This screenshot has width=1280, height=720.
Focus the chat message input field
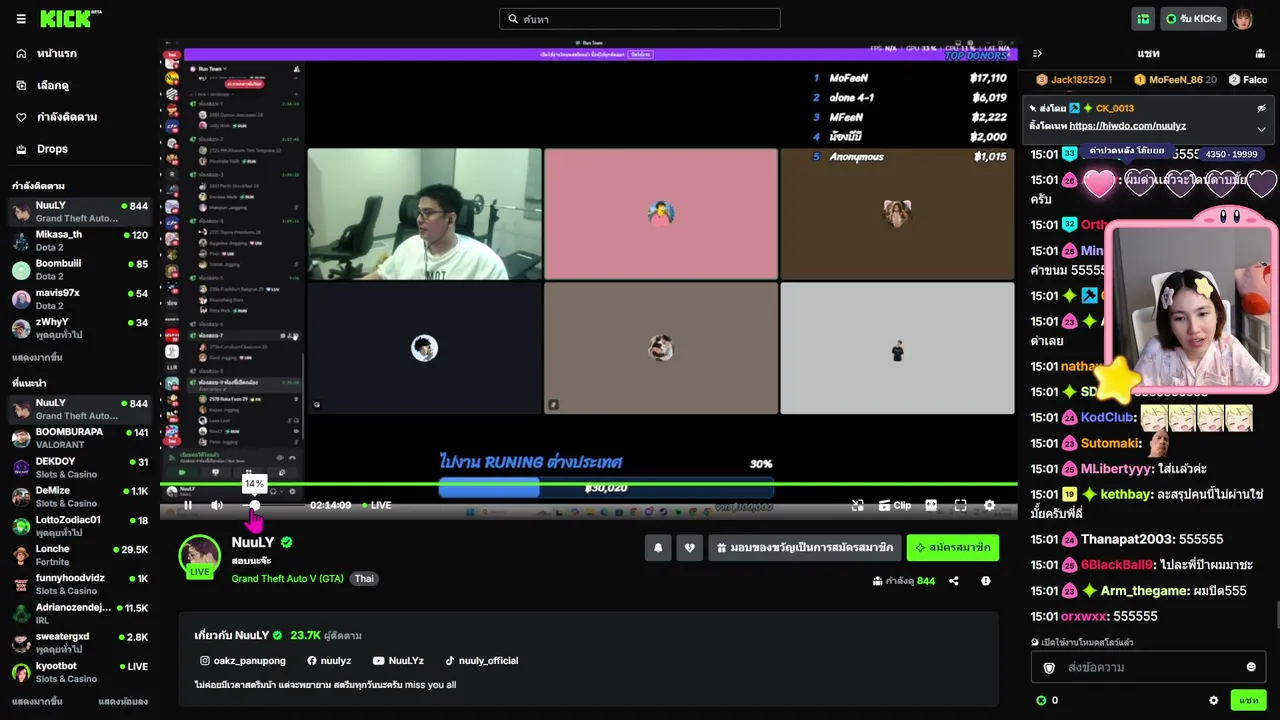click(1148, 667)
